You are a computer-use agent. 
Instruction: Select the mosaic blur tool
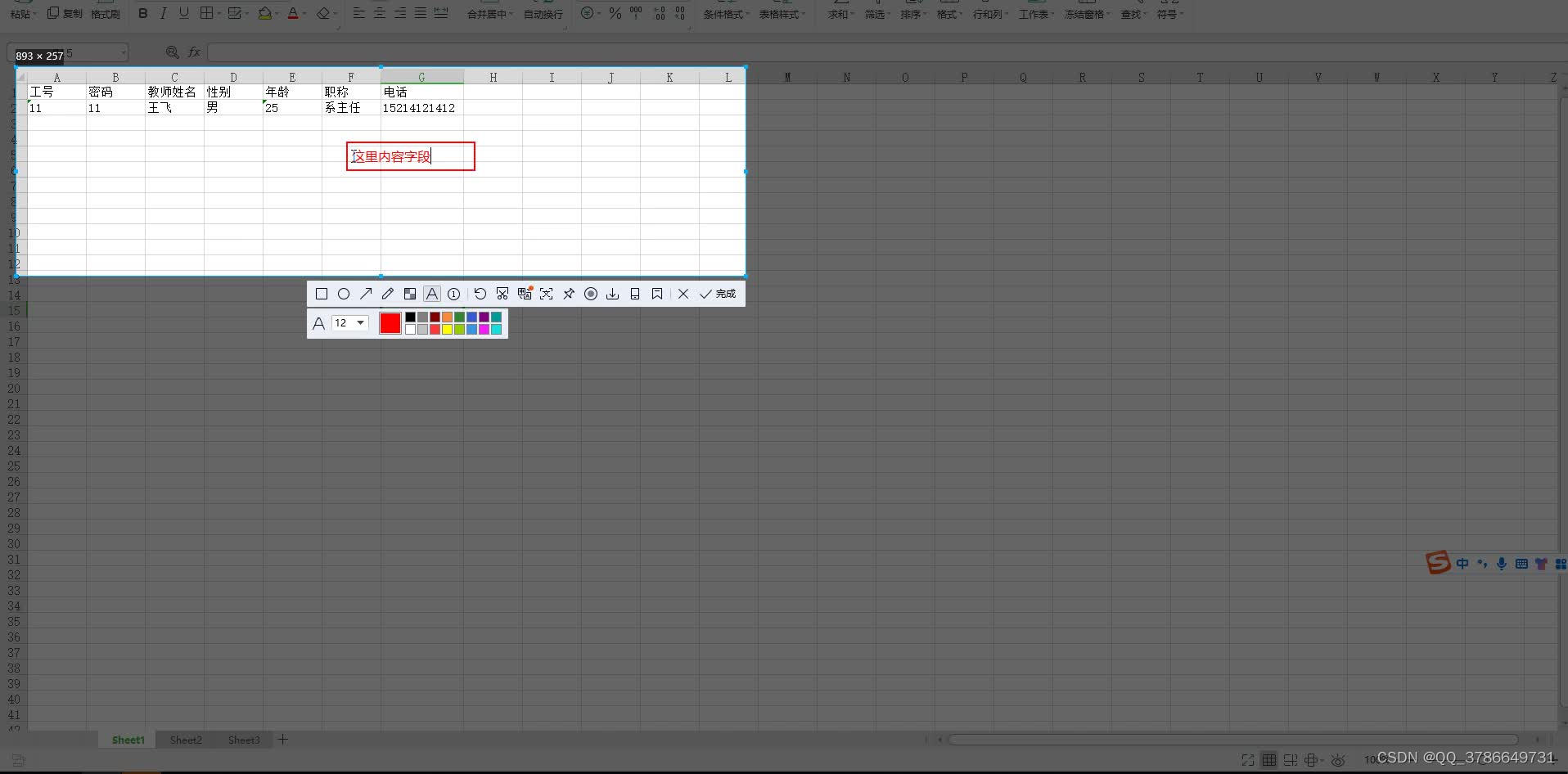tap(410, 294)
